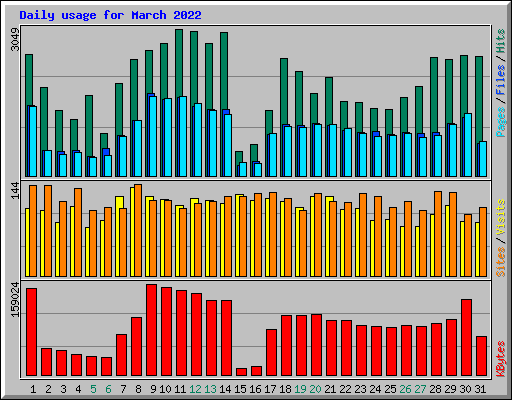This screenshot has width=512, height=400.
Task: Click the 159024 KBytes axis value
Action: (x=15, y=299)
